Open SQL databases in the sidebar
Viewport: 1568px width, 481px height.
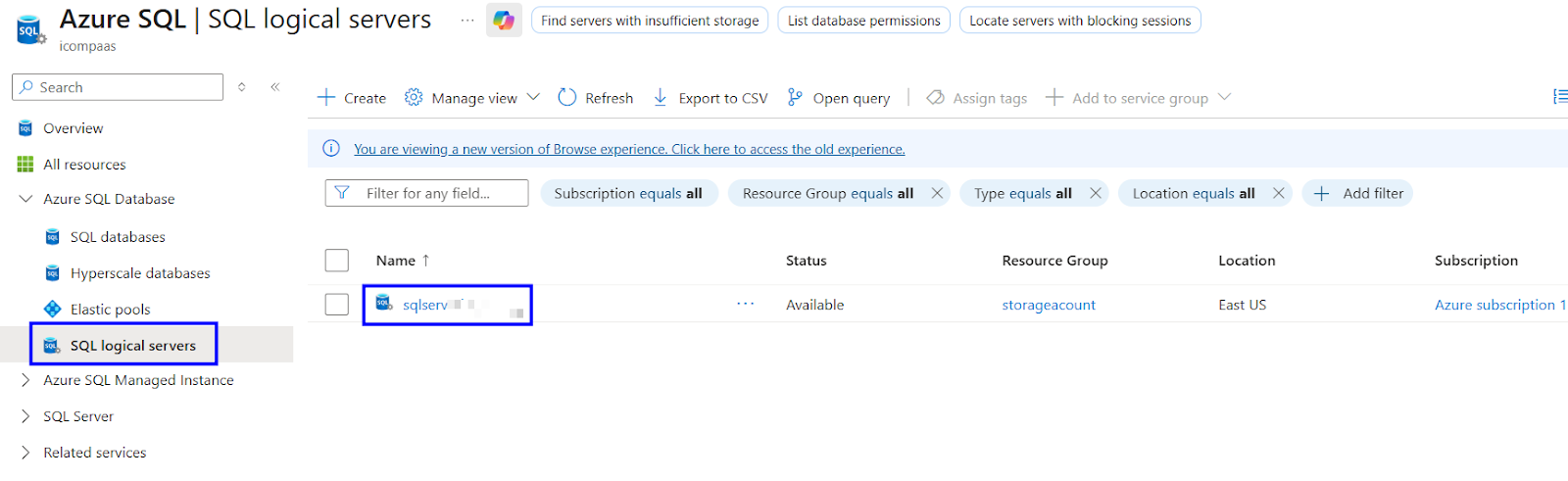coord(118,237)
